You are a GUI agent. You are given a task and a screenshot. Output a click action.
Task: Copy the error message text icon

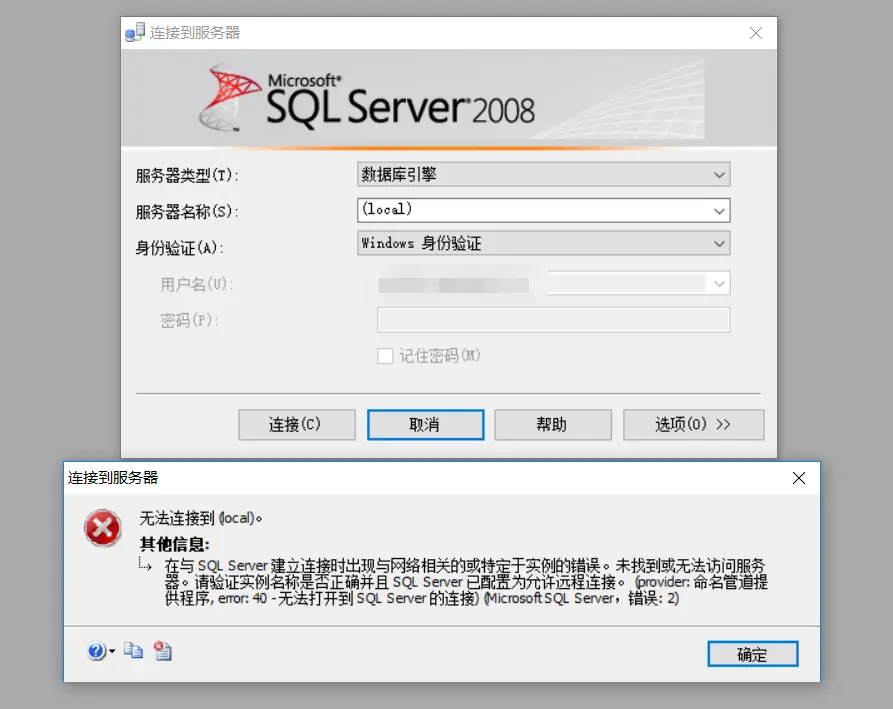tap(134, 650)
